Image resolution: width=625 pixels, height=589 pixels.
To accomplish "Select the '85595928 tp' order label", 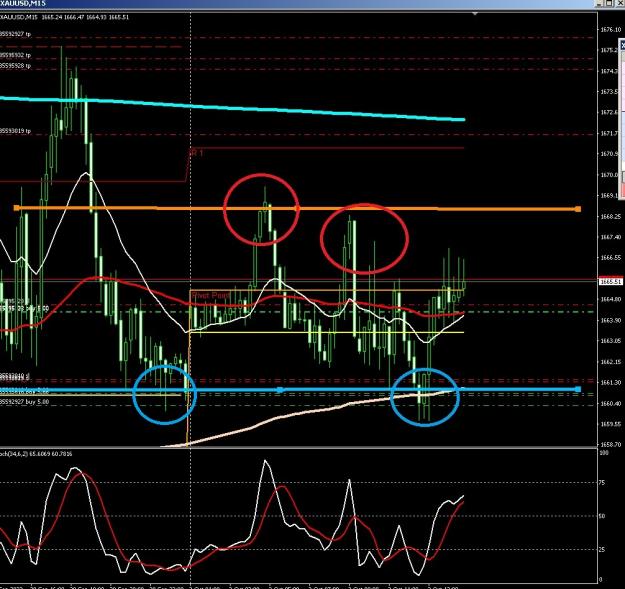I will (15, 65).
